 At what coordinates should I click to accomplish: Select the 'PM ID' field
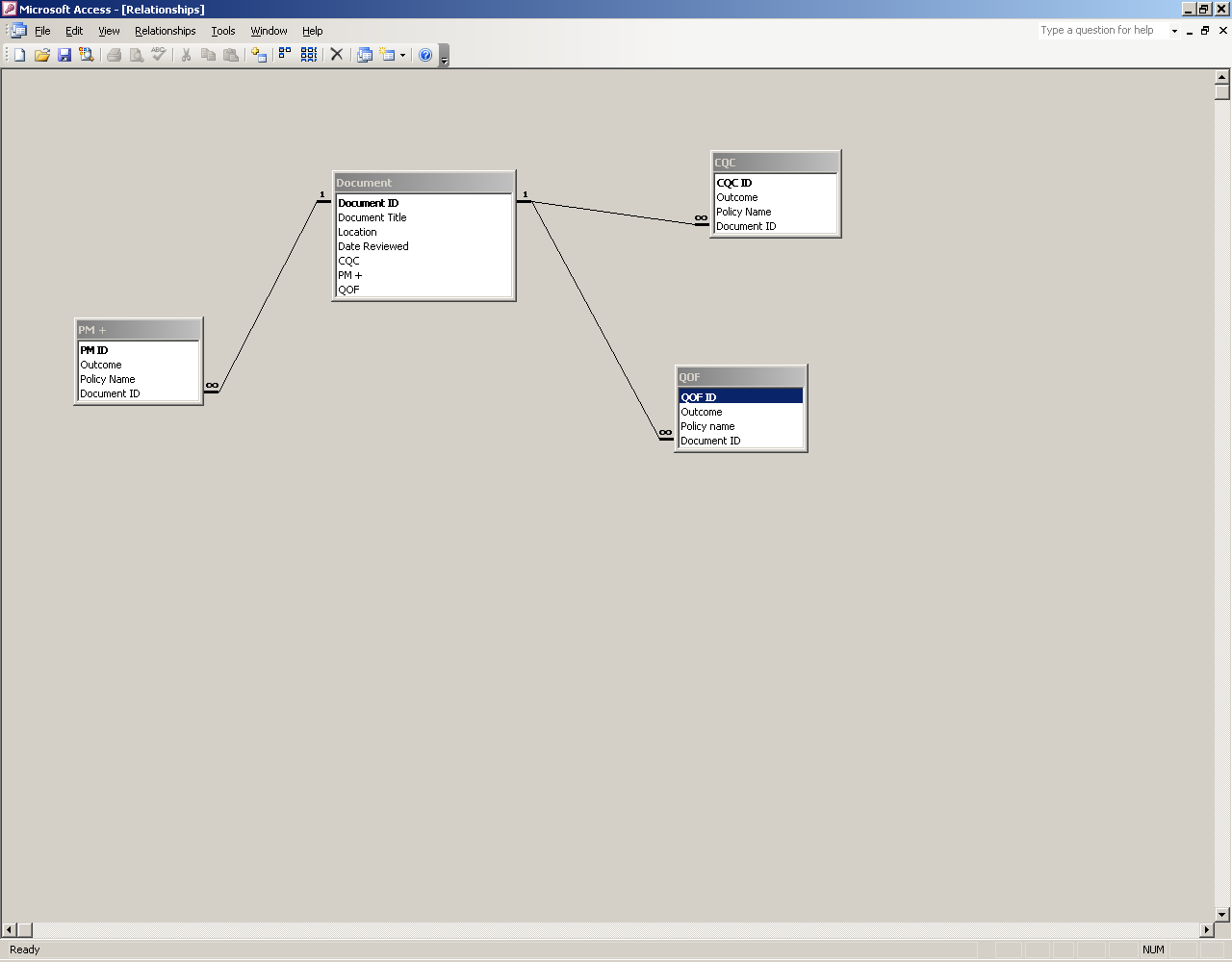click(139, 350)
